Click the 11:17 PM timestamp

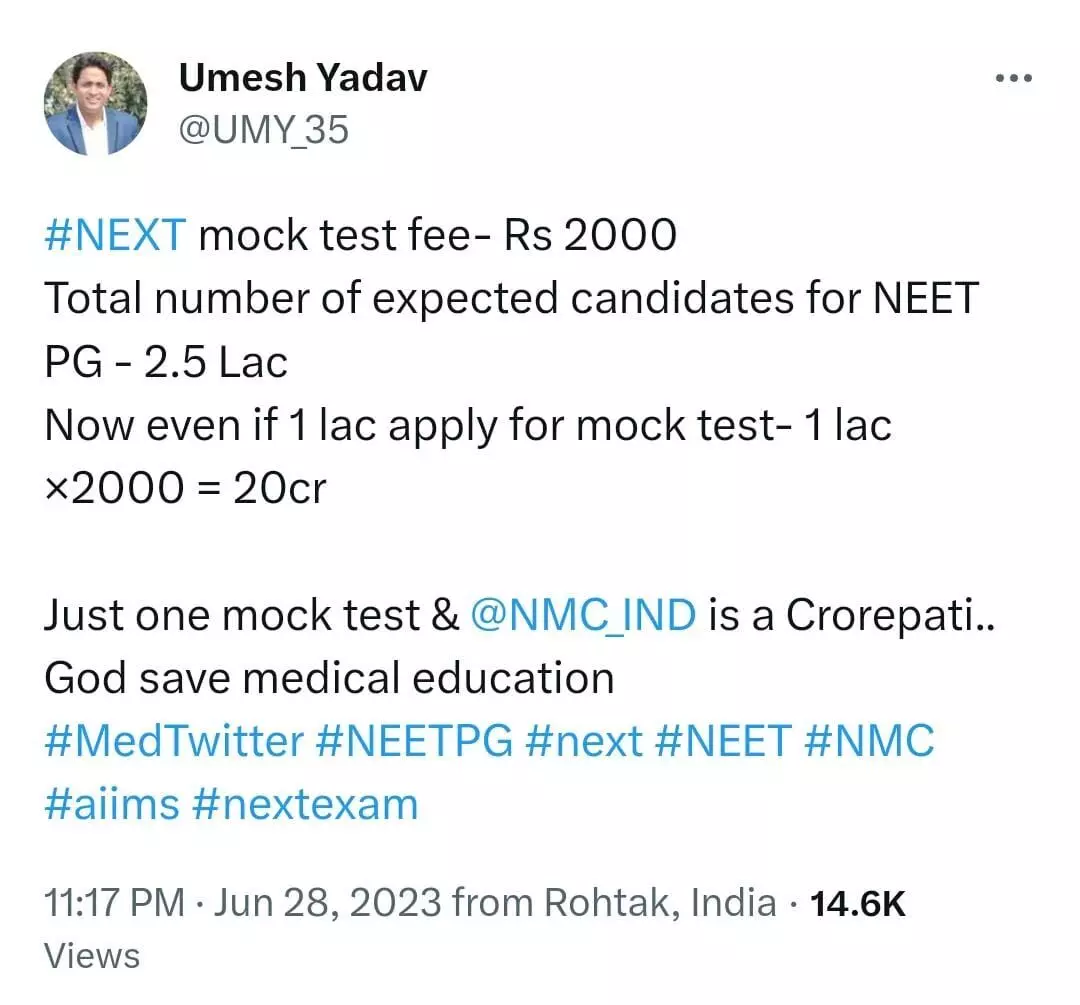[115, 904]
